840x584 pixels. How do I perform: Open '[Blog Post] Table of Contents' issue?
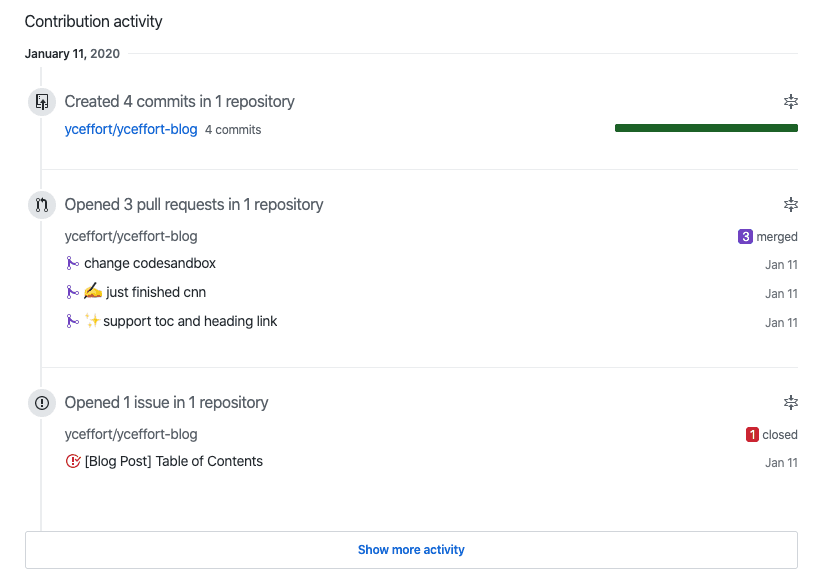pyautogui.click(x=174, y=462)
